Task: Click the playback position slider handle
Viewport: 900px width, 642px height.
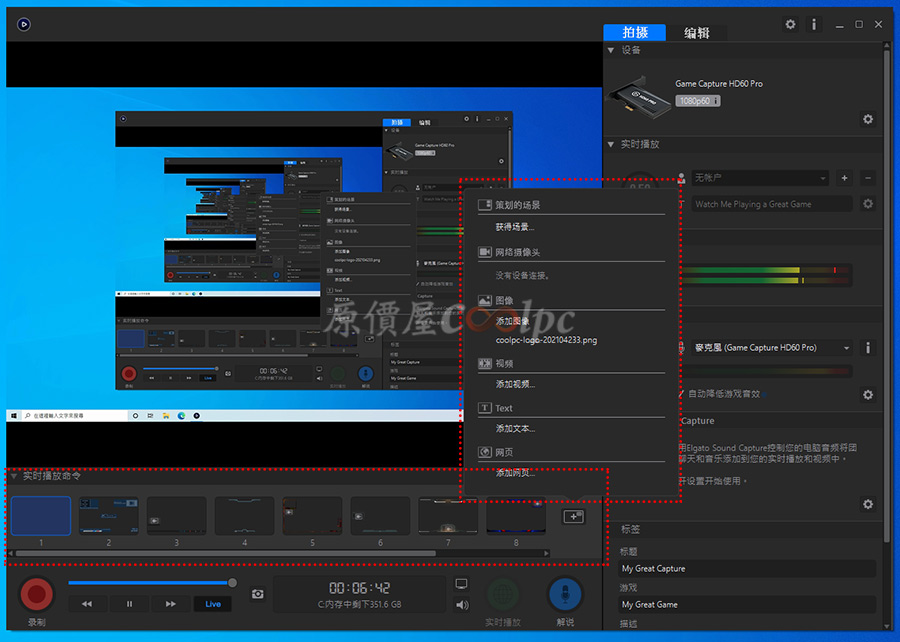Action: (232, 583)
